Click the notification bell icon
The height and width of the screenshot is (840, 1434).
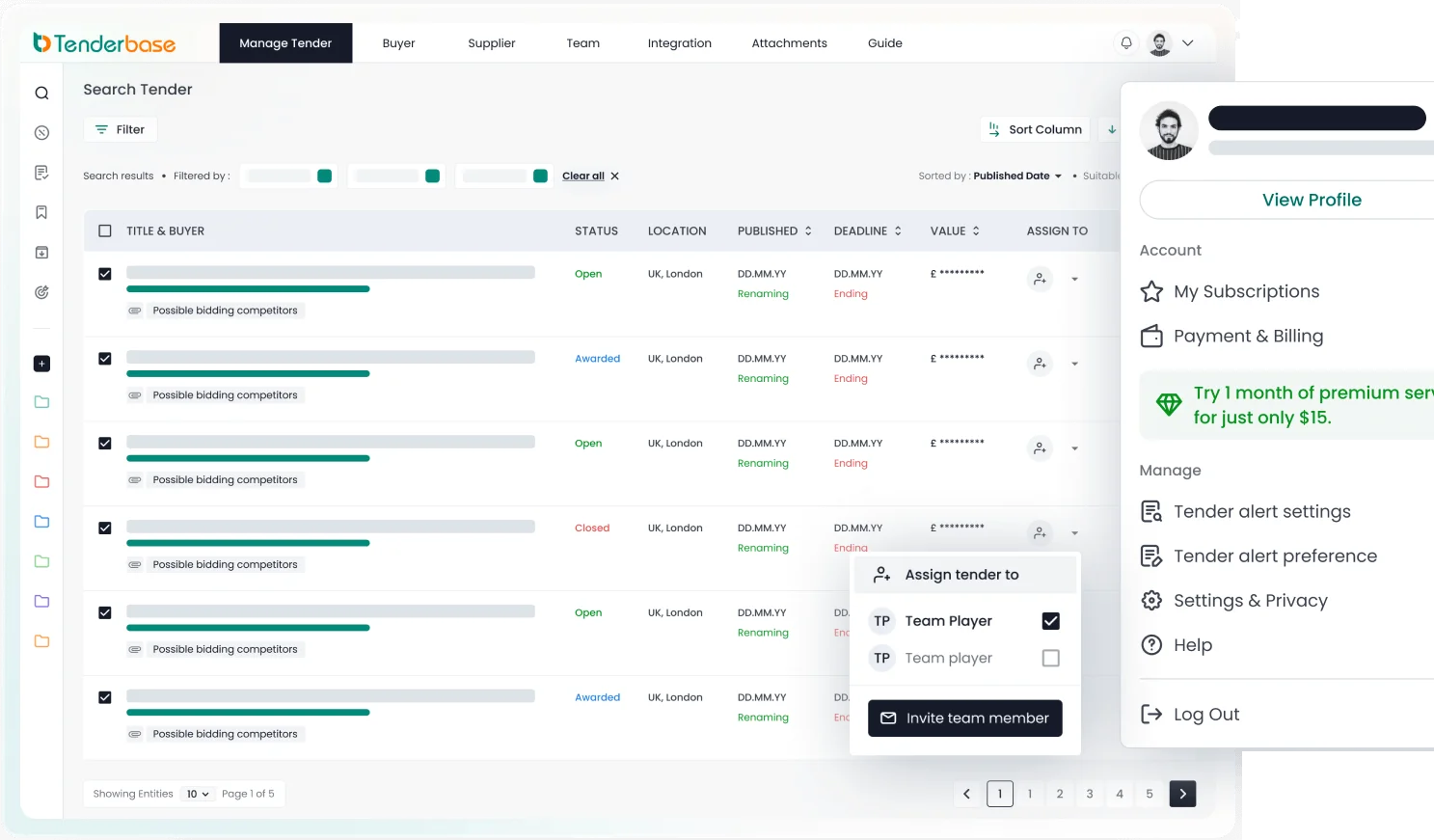point(1125,43)
